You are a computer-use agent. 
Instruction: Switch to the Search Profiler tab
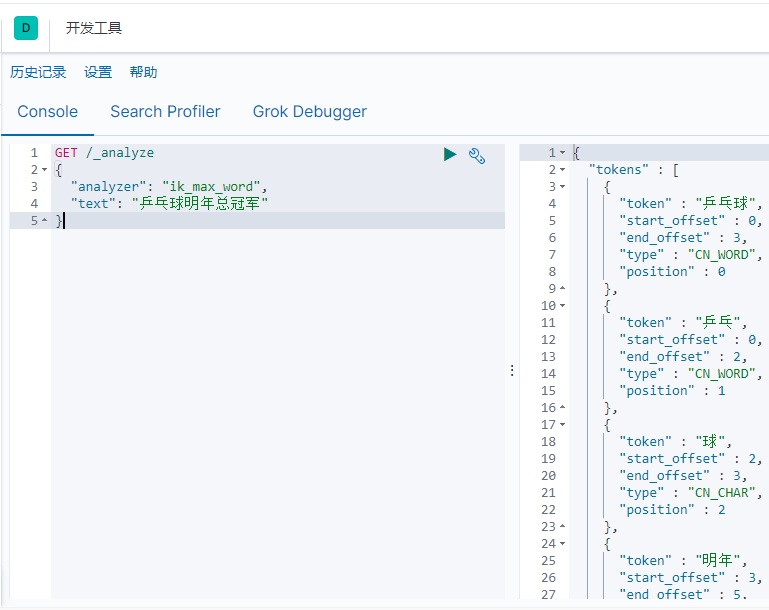pyautogui.click(x=165, y=112)
